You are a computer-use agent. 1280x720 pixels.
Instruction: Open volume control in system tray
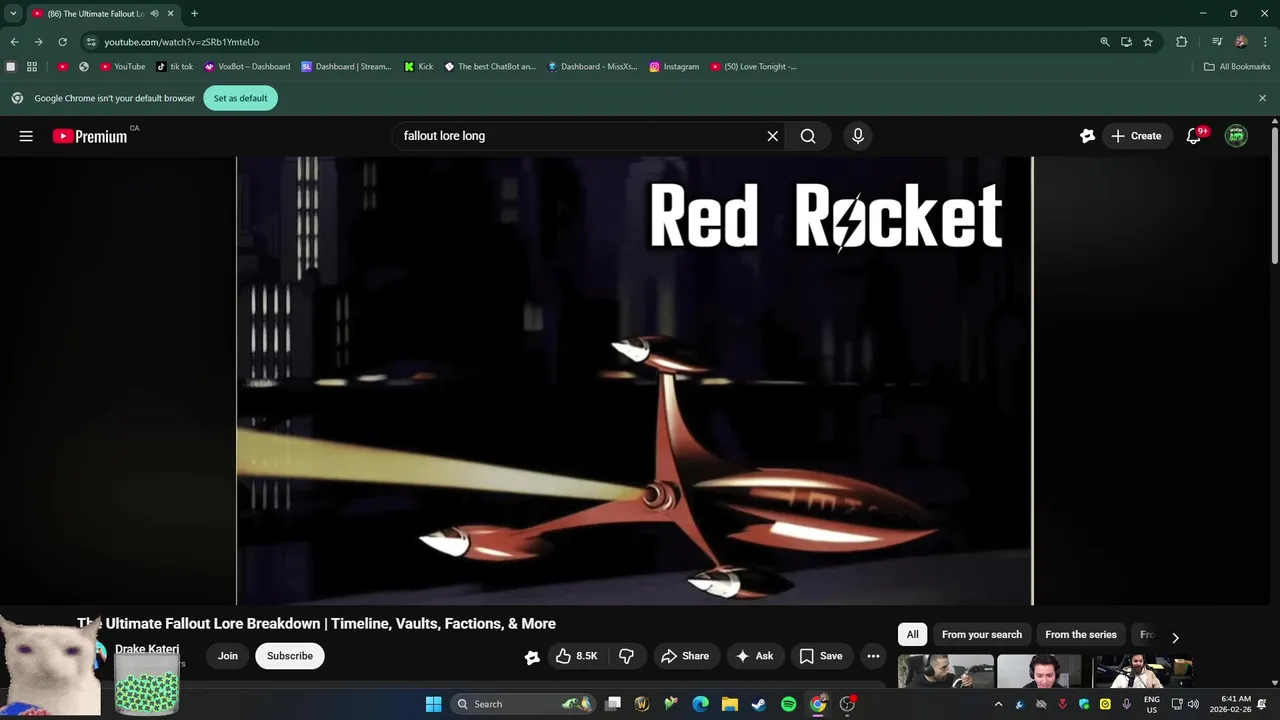tap(1193, 704)
